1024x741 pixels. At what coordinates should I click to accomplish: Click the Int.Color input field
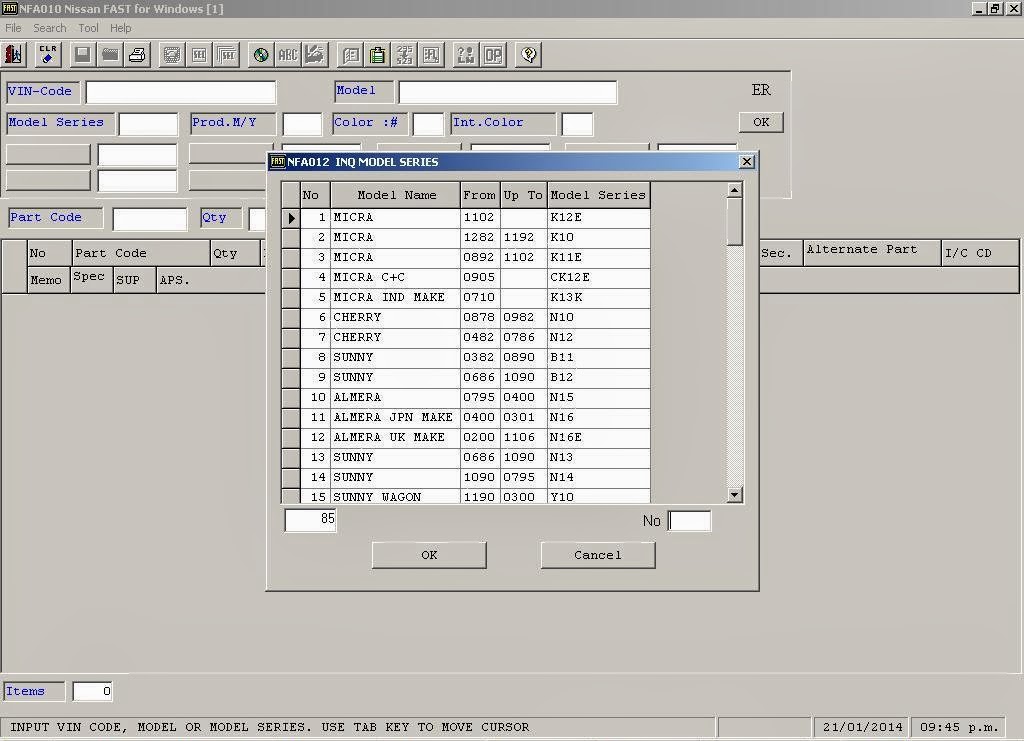(577, 124)
